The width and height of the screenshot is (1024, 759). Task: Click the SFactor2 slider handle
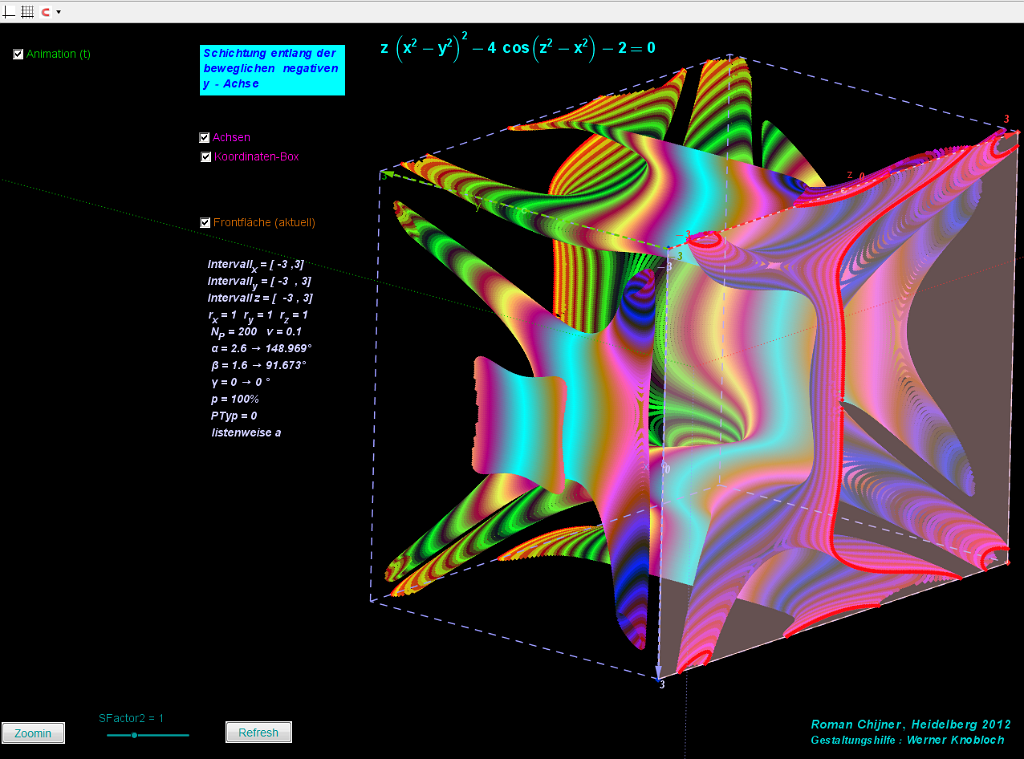coord(134,735)
